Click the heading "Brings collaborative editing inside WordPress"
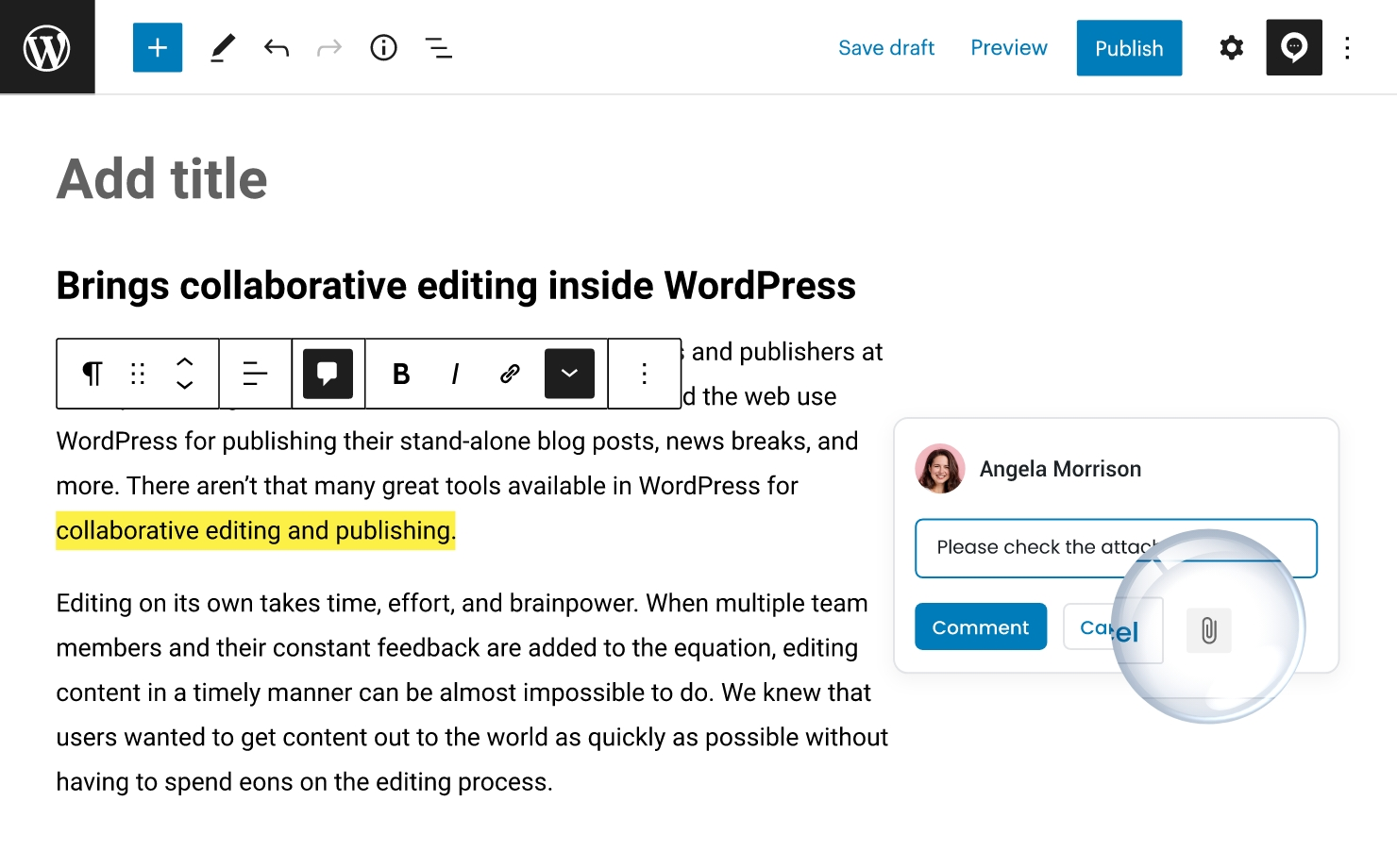Screen dimensions: 1397x868 pos(456,285)
